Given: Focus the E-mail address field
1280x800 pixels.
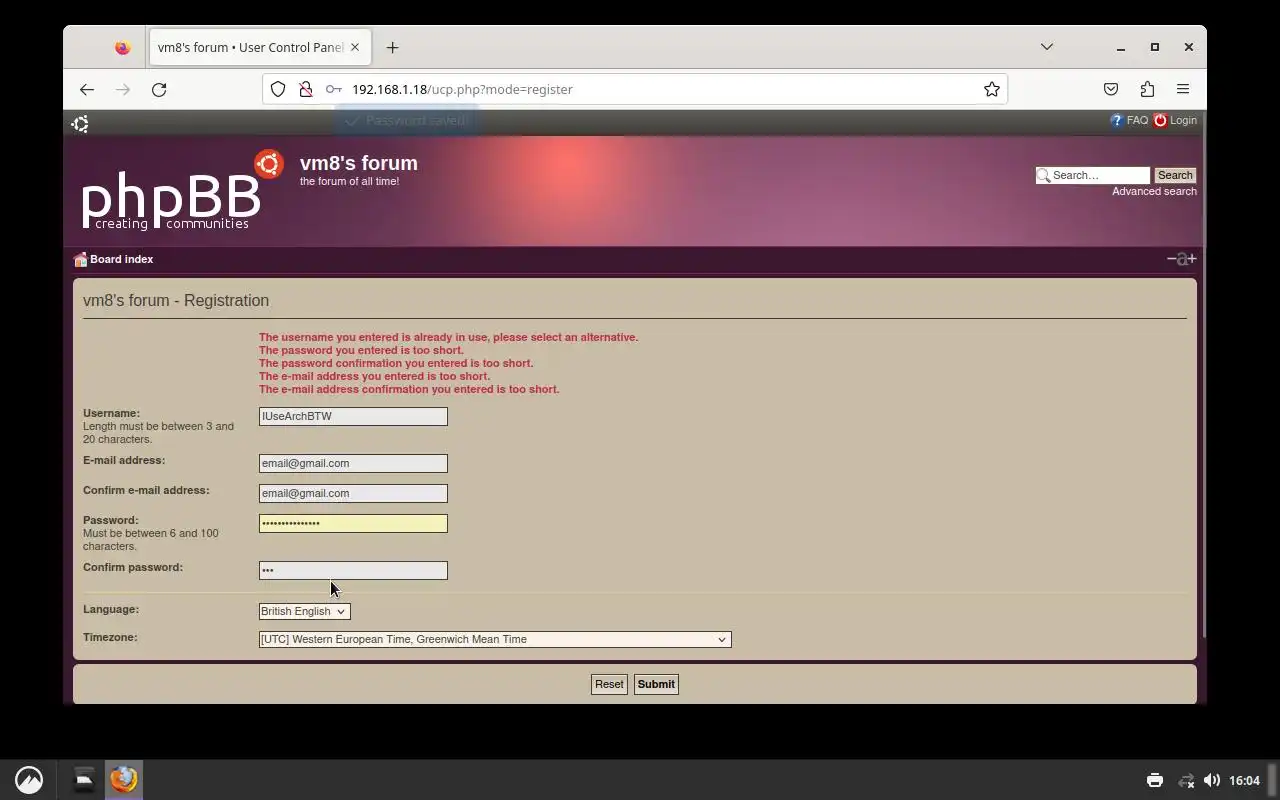Looking at the screenshot, I should (x=353, y=463).
